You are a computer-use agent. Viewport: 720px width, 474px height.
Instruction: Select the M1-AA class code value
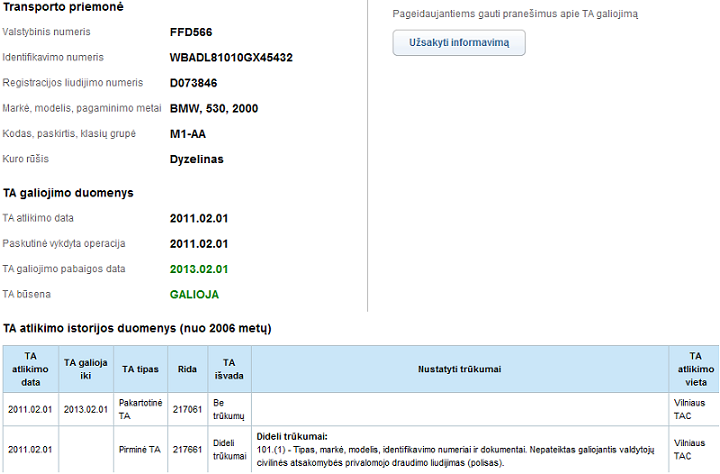(x=188, y=134)
